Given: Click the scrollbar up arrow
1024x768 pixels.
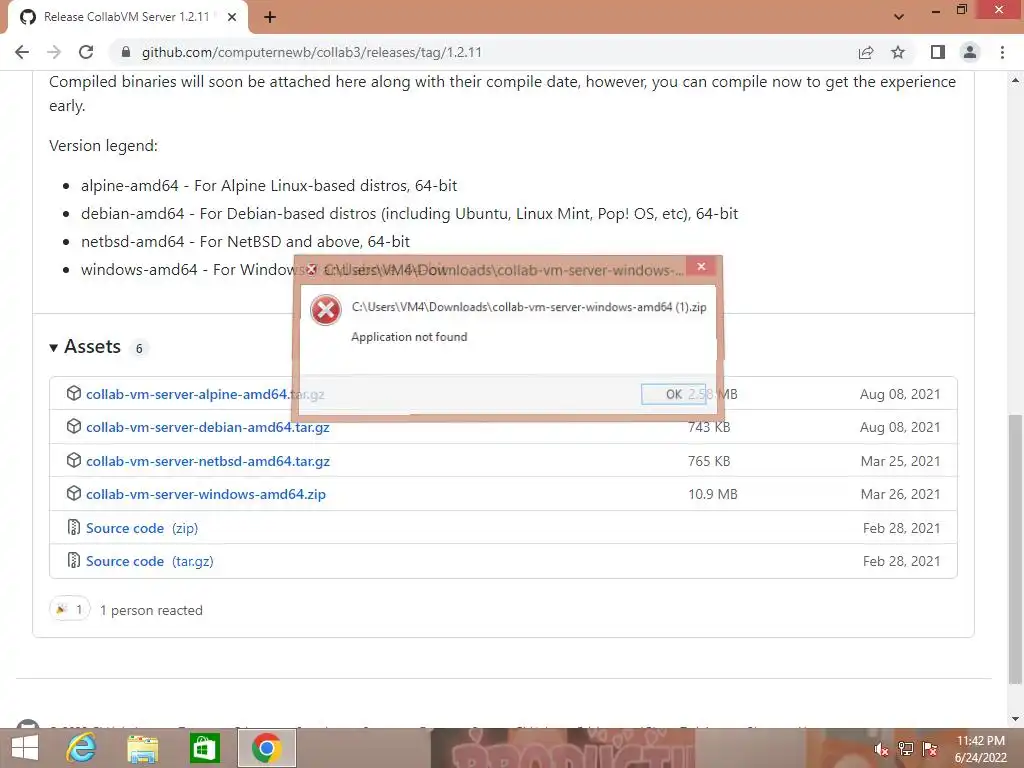Looking at the screenshot, I should pos(1015,80).
